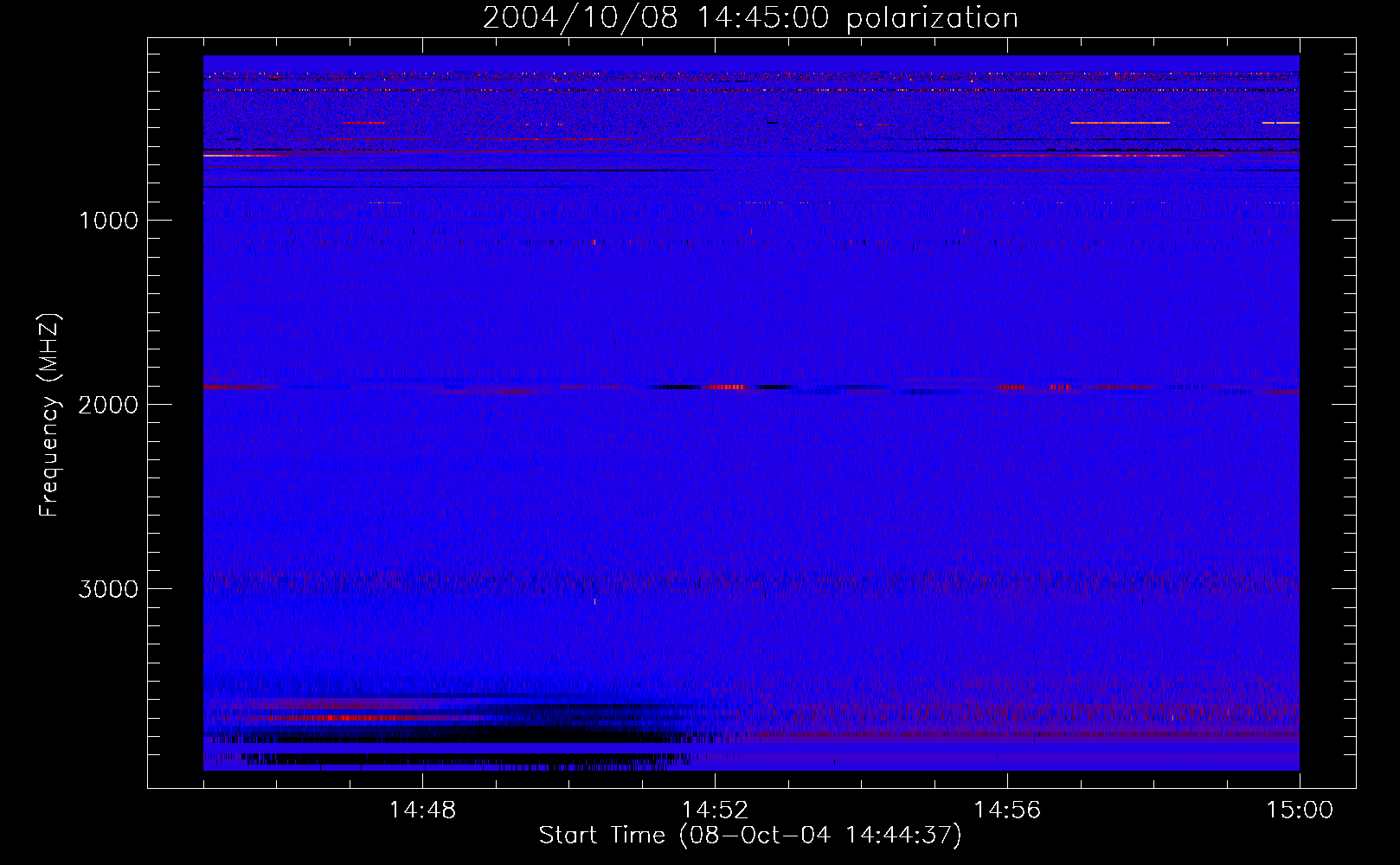1400x865 pixels.
Task: Click the 14:52 time tick label
Action: tap(715, 811)
